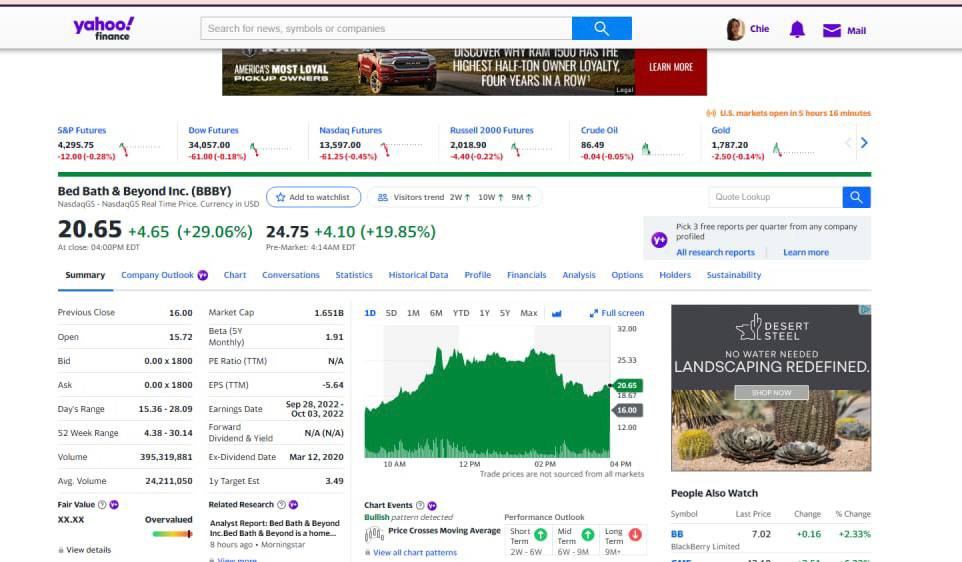This screenshot has width=962, height=562.
Task: Click the SHOP NOW button on Desert Steel ad
Action: [771, 393]
